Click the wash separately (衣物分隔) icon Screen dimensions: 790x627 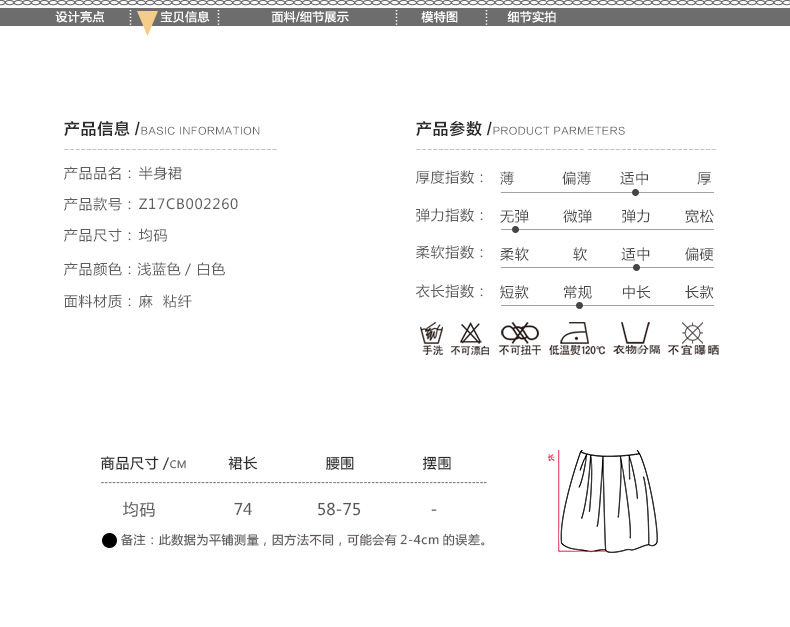[635, 333]
